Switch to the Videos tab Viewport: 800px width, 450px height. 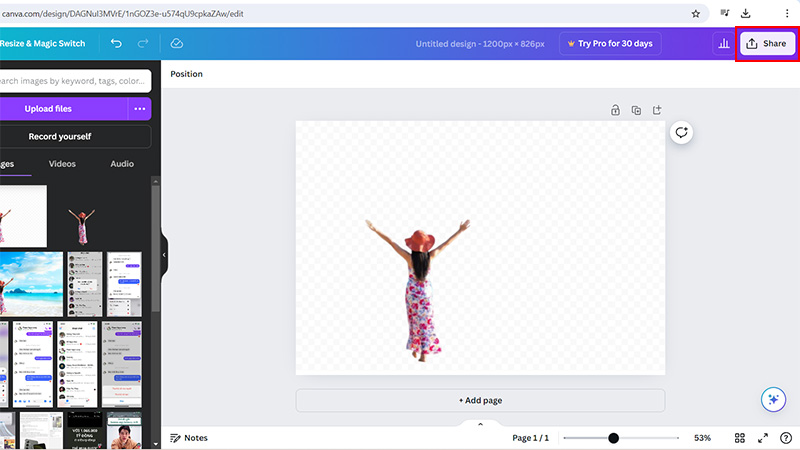[62, 164]
